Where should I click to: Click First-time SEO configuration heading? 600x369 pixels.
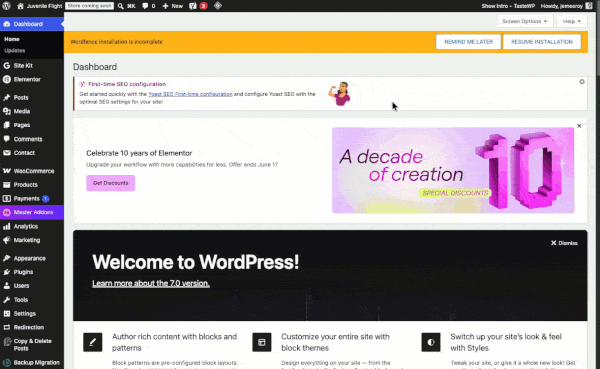127,84
